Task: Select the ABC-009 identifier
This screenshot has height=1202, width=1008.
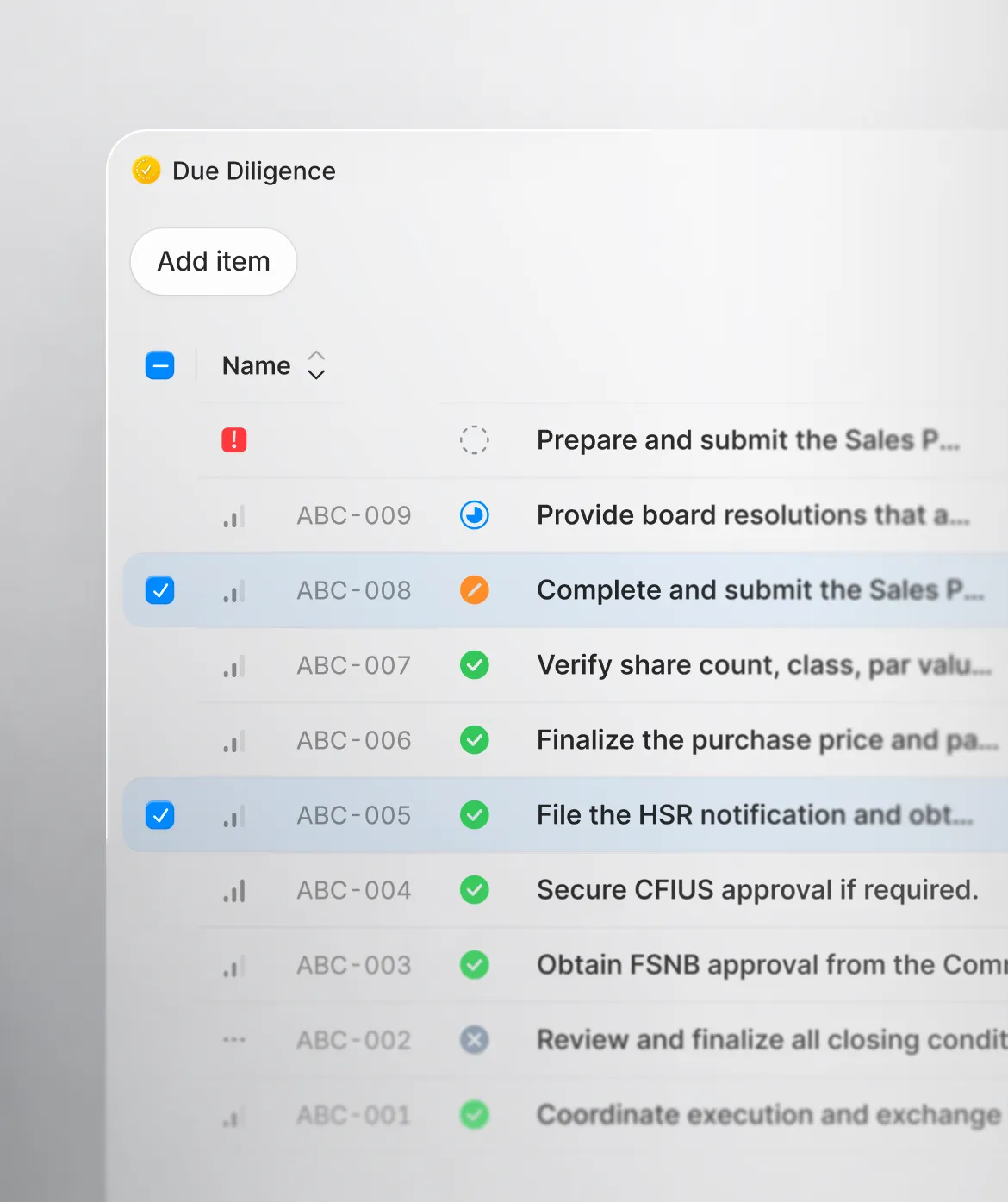Action: pyautogui.click(x=354, y=515)
